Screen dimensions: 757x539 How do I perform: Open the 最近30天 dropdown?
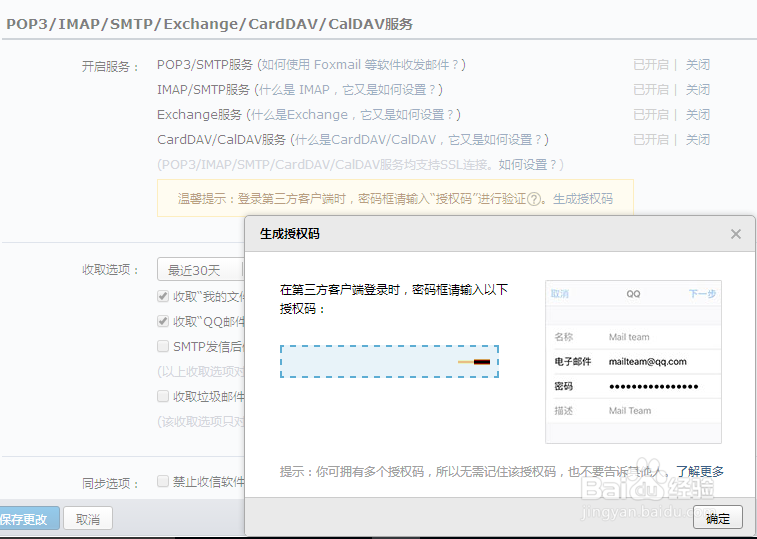pos(201,270)
